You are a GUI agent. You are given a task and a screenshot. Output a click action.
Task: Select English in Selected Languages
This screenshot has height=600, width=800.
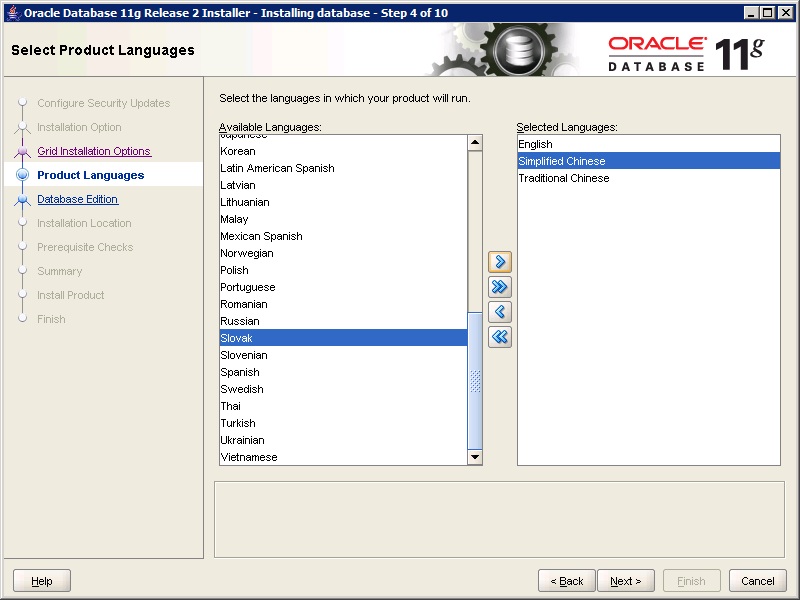[x=648, y=144]
